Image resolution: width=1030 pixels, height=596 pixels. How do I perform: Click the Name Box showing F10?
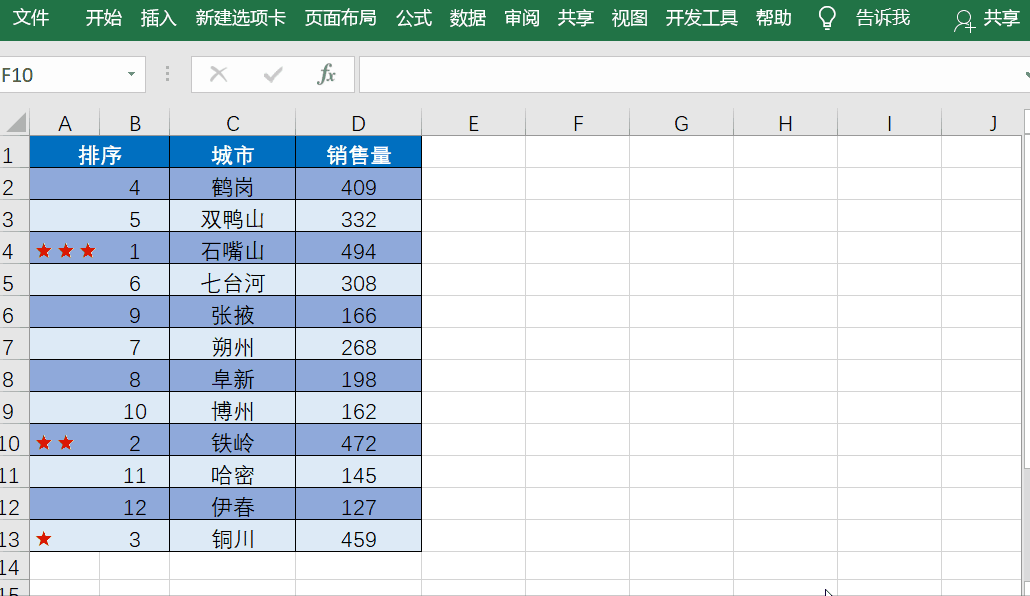click(x=62, y=75)
